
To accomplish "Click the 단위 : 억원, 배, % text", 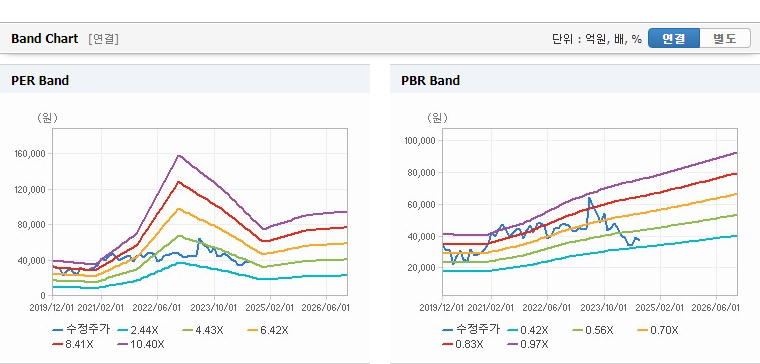I will [597, 39].
